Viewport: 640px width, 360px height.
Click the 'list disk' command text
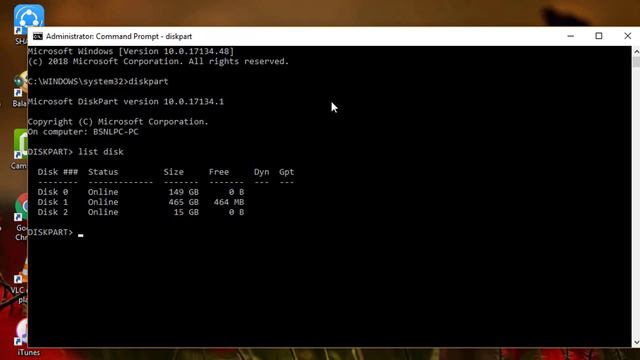pyautogui.click(x=101, y=152)
